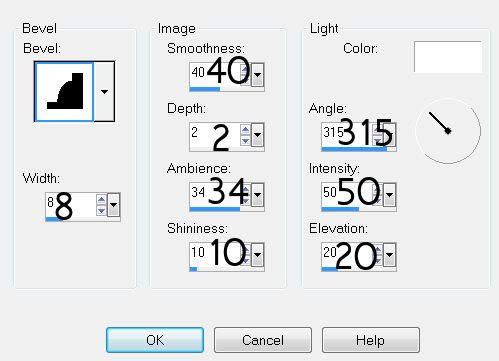Image resolution: width=499 pixels, height=361 pixels.
Task: Decrease Depth with the down arrow
Action: [245, 141]
